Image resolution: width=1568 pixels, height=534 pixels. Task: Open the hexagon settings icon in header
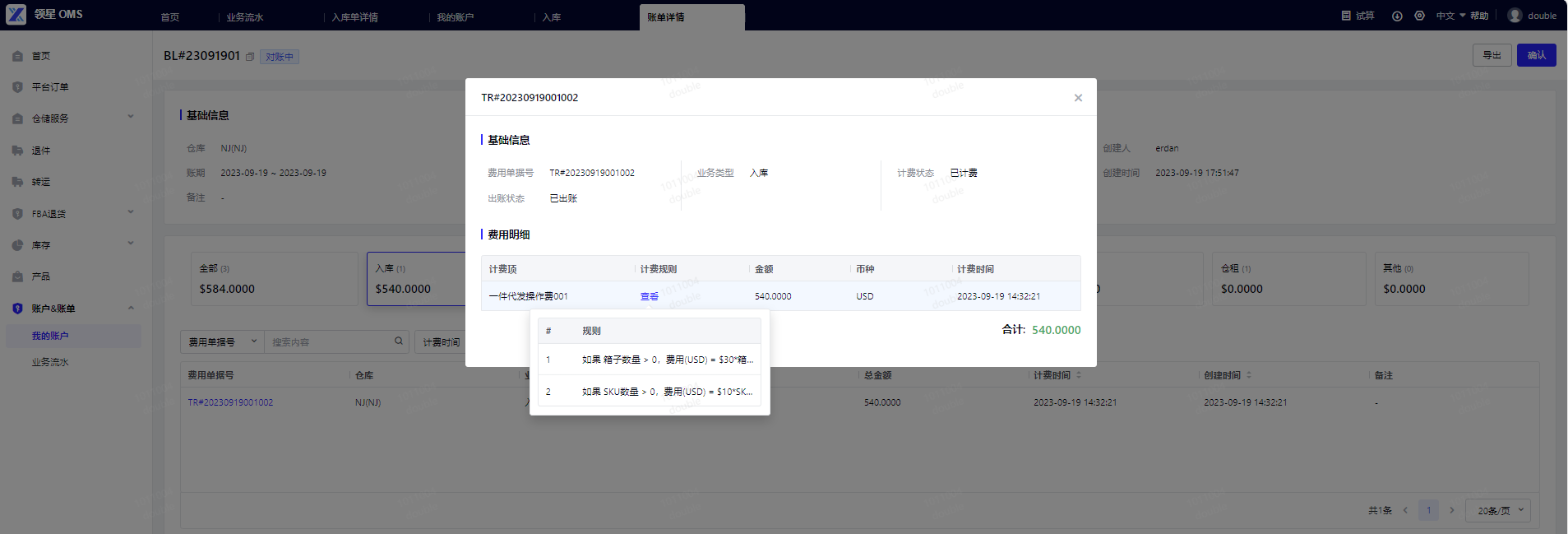coord(1419,16)
